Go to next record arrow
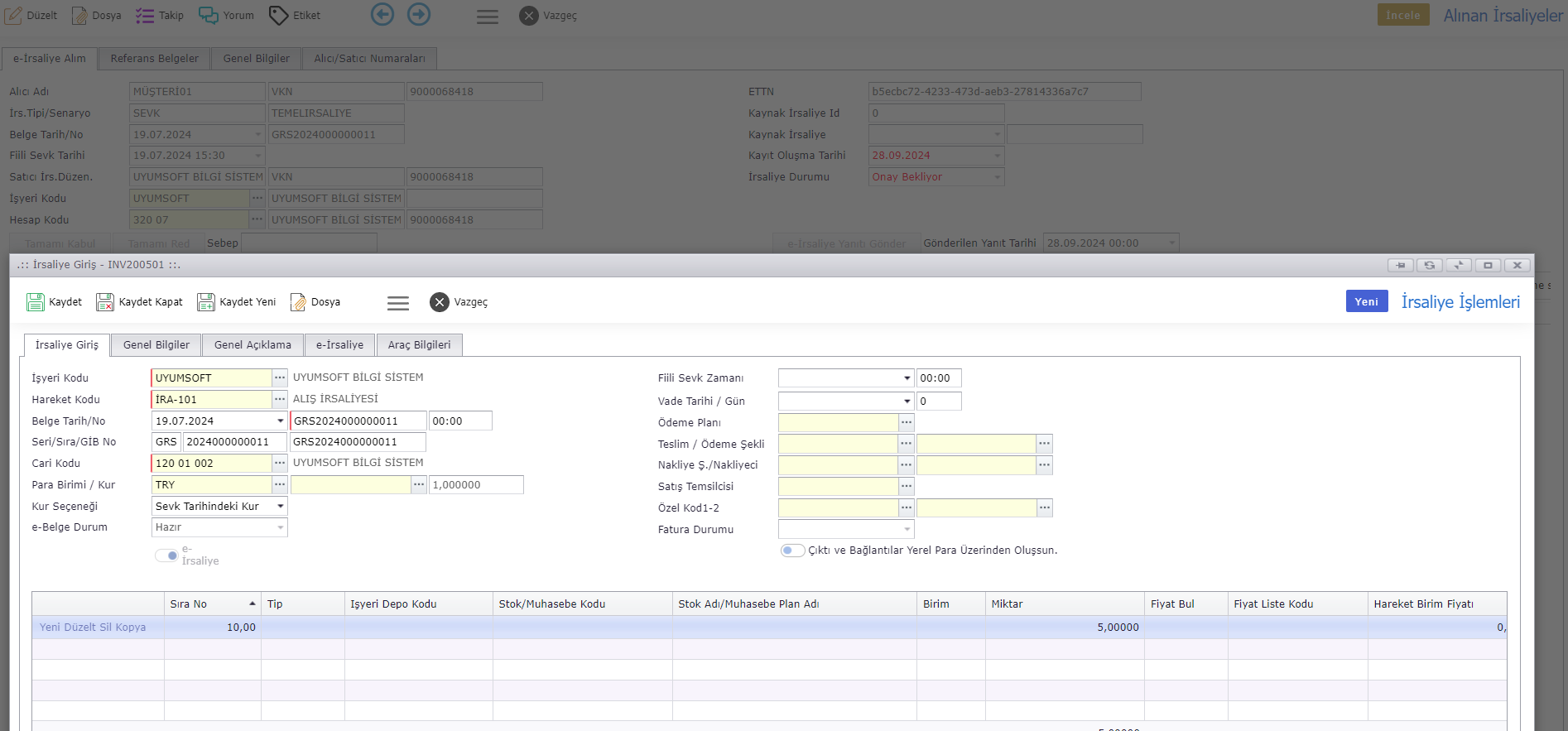 (x=419, y=14)
